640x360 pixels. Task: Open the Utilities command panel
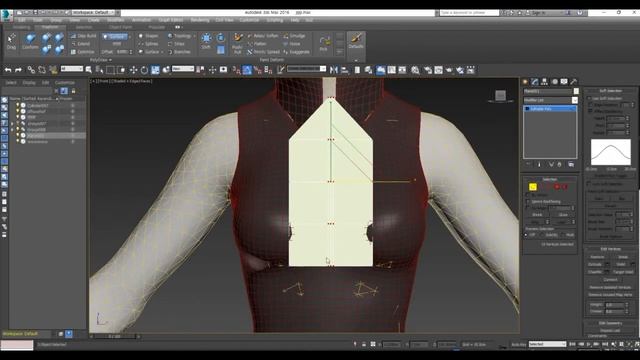tap(573, 82)
